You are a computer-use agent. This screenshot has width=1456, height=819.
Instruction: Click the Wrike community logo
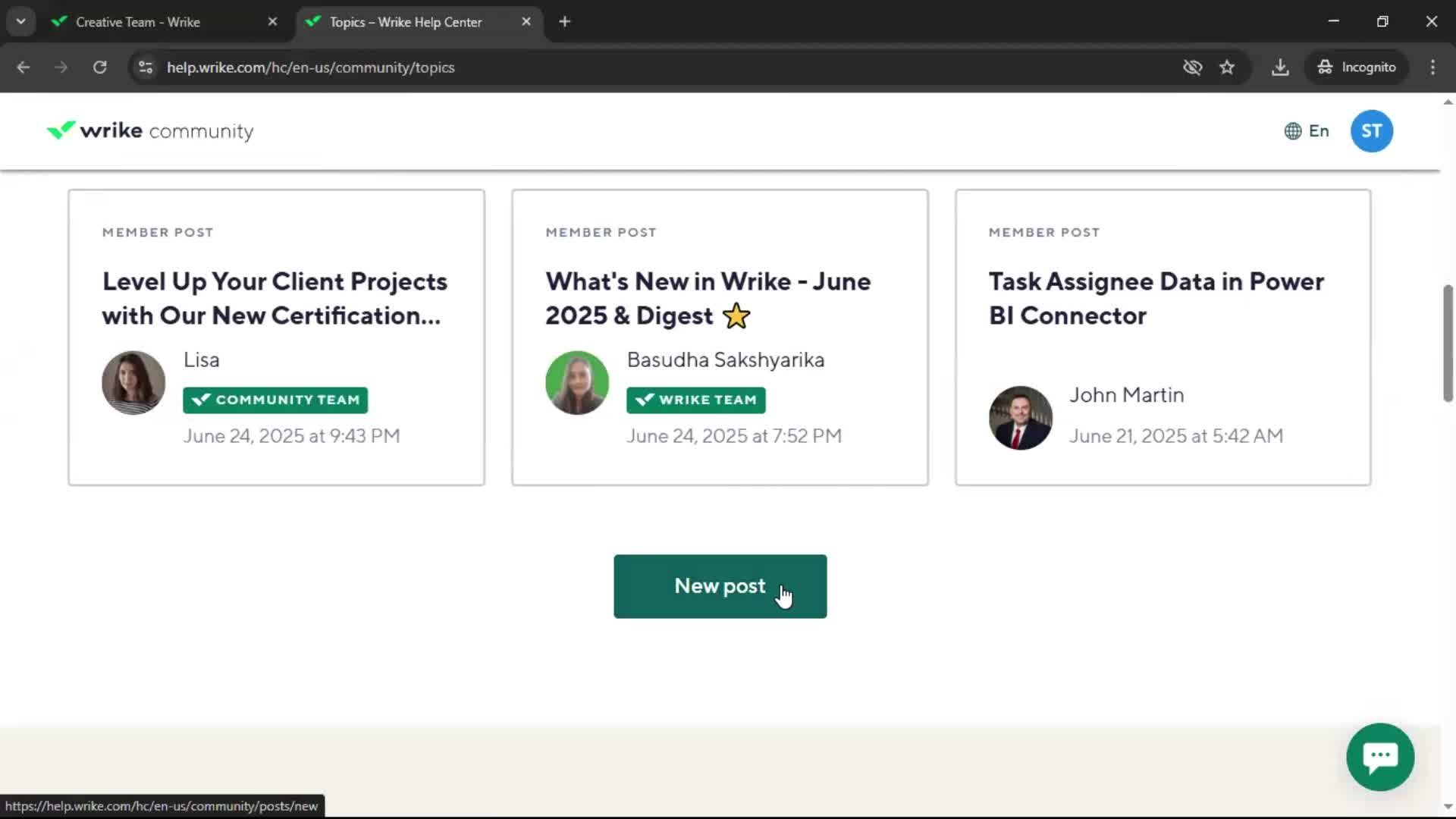(x=149, y=131)
